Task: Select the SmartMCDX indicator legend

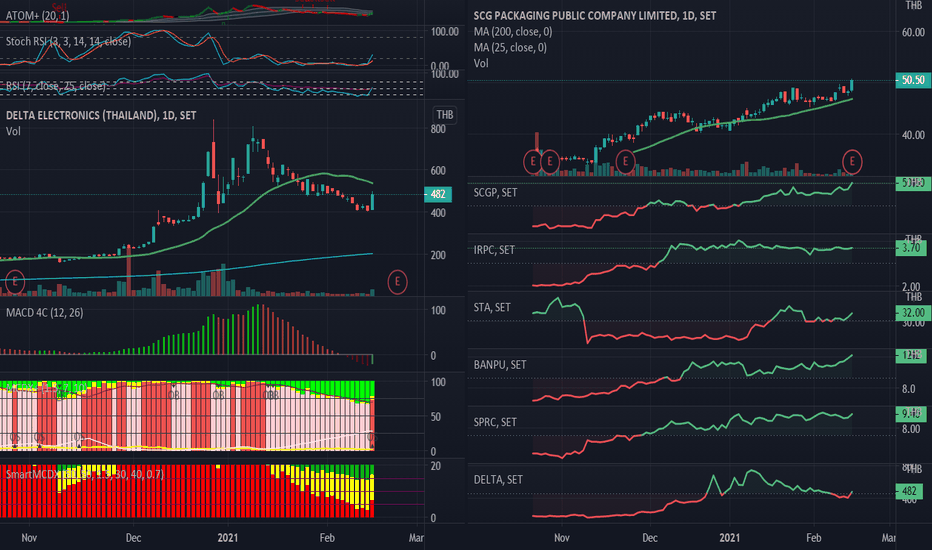Action: 85,474
